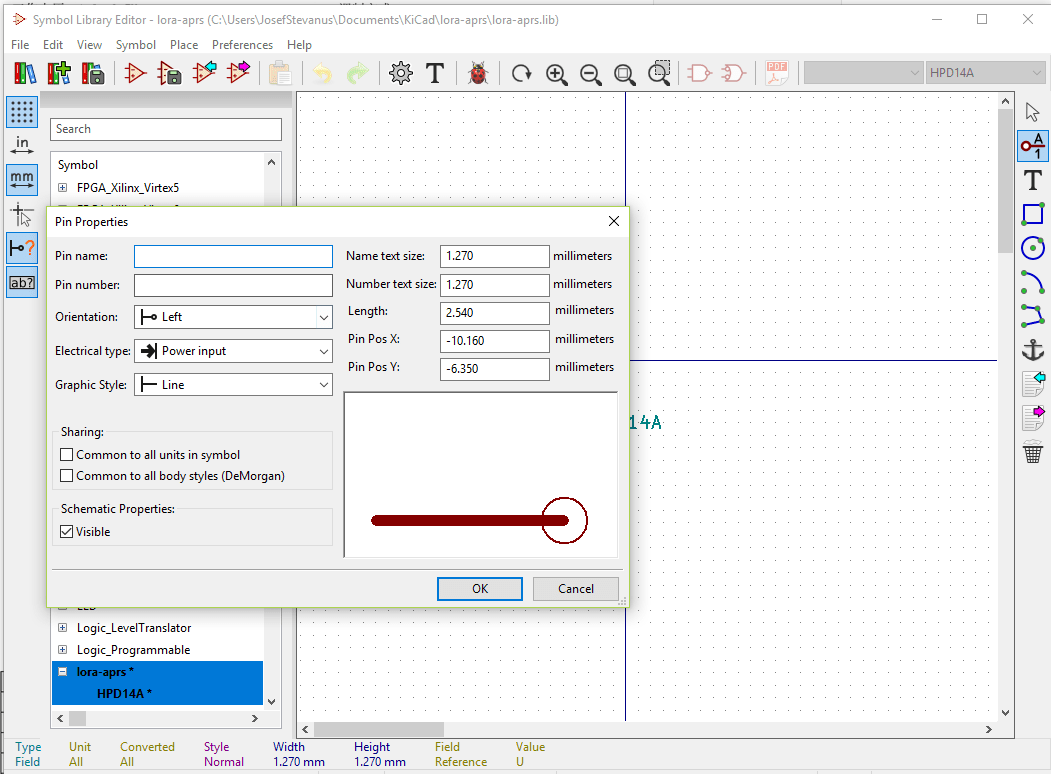Open the Preferences menu
1051x774 pixels.
(242, 44)
